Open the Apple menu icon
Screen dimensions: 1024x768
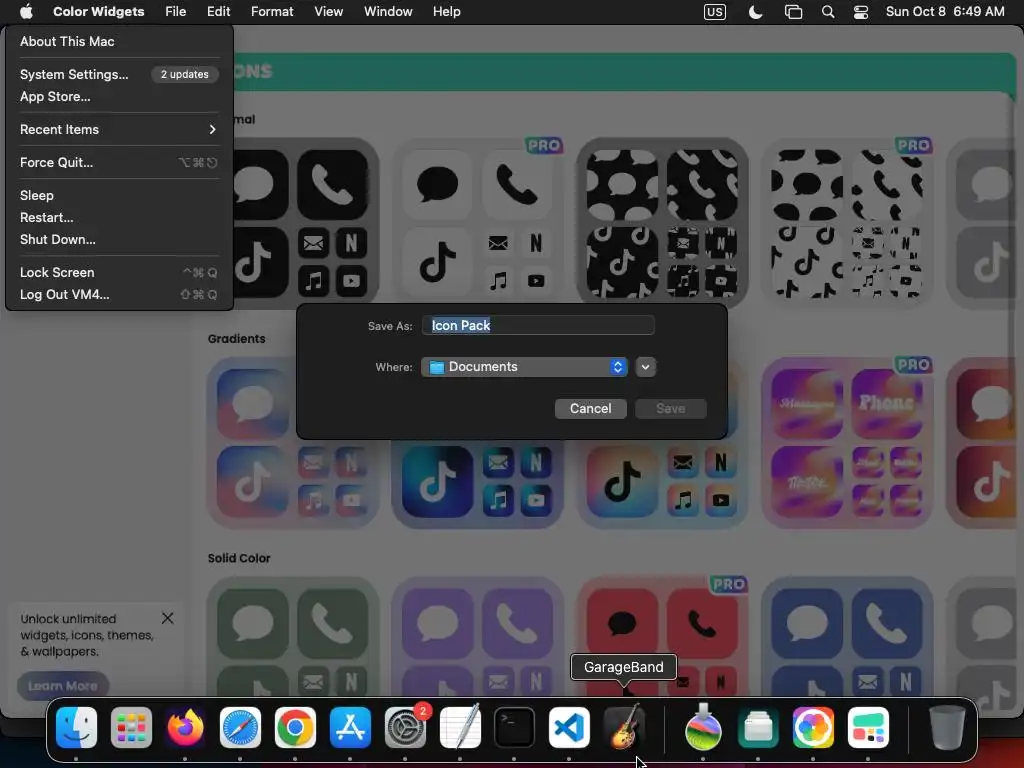coord(26,12)
